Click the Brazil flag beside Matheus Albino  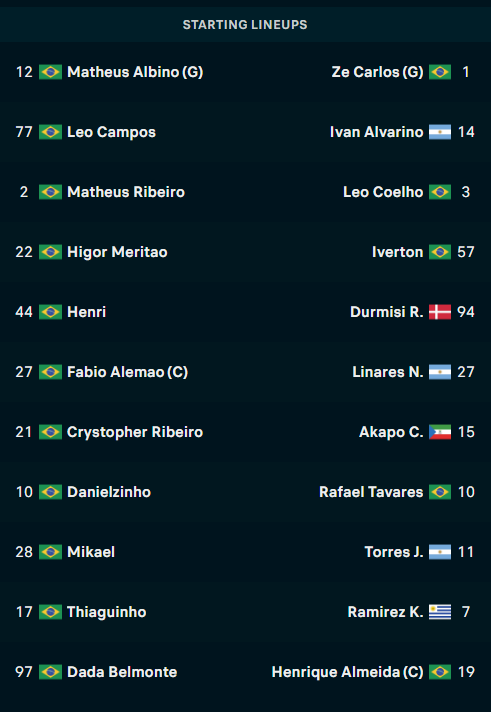point(50,72)
